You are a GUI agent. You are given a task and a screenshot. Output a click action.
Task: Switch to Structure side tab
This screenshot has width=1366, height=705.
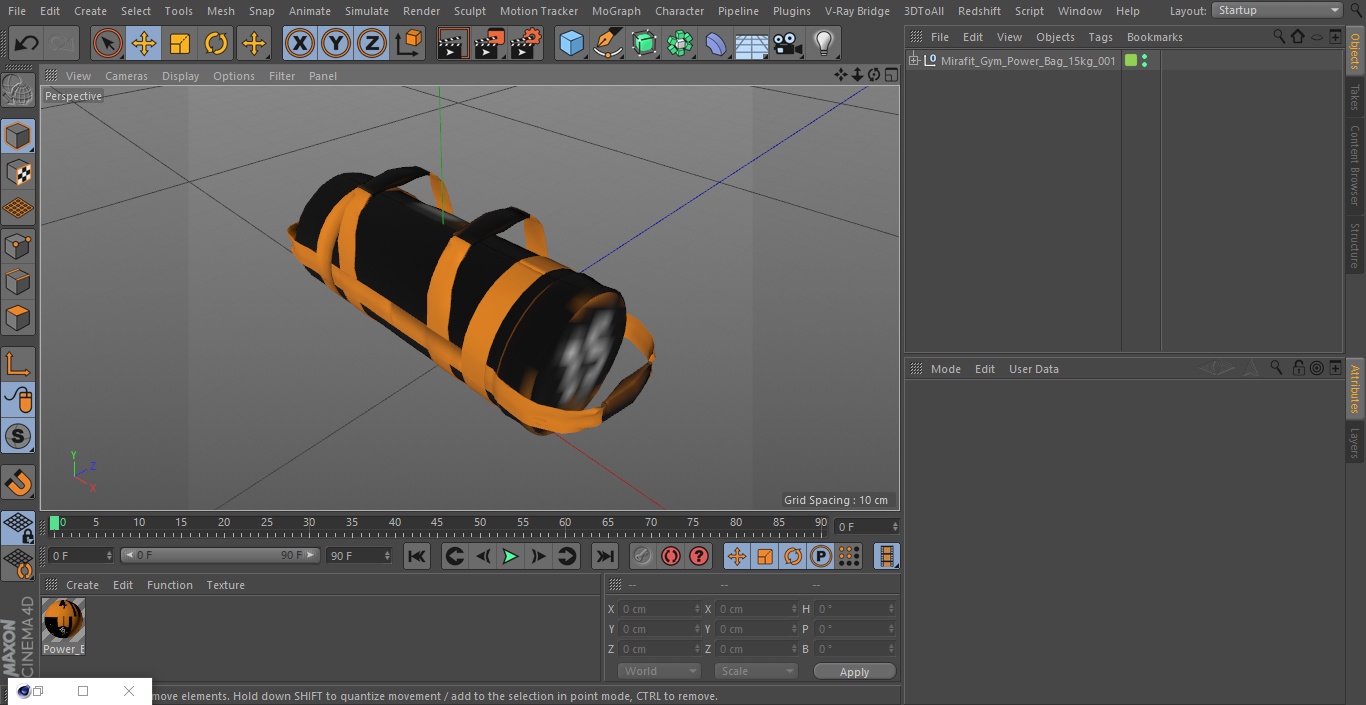click(x=1355, y=246)
